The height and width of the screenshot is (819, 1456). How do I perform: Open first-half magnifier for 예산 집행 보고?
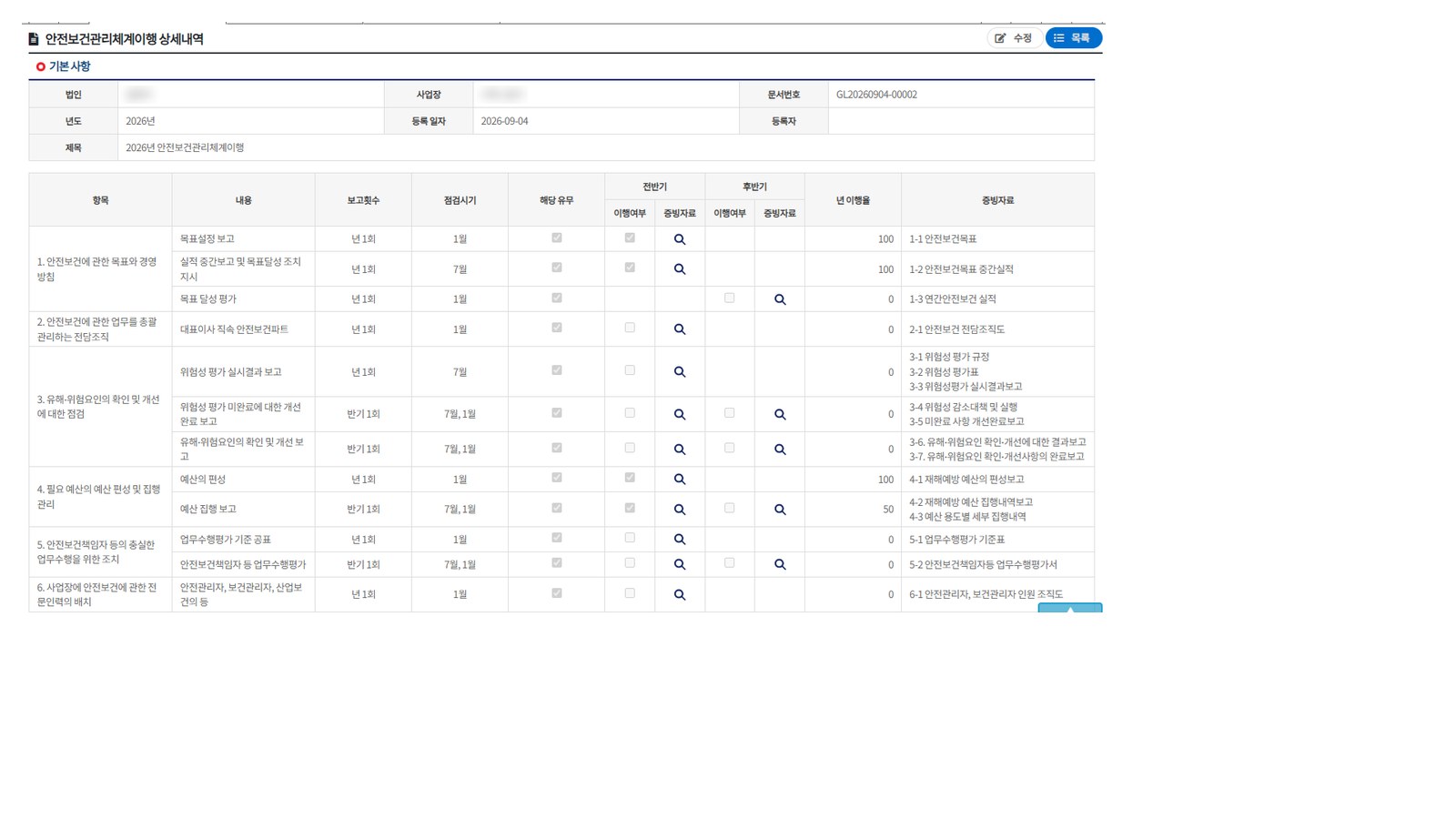click(x=680, y=510)
